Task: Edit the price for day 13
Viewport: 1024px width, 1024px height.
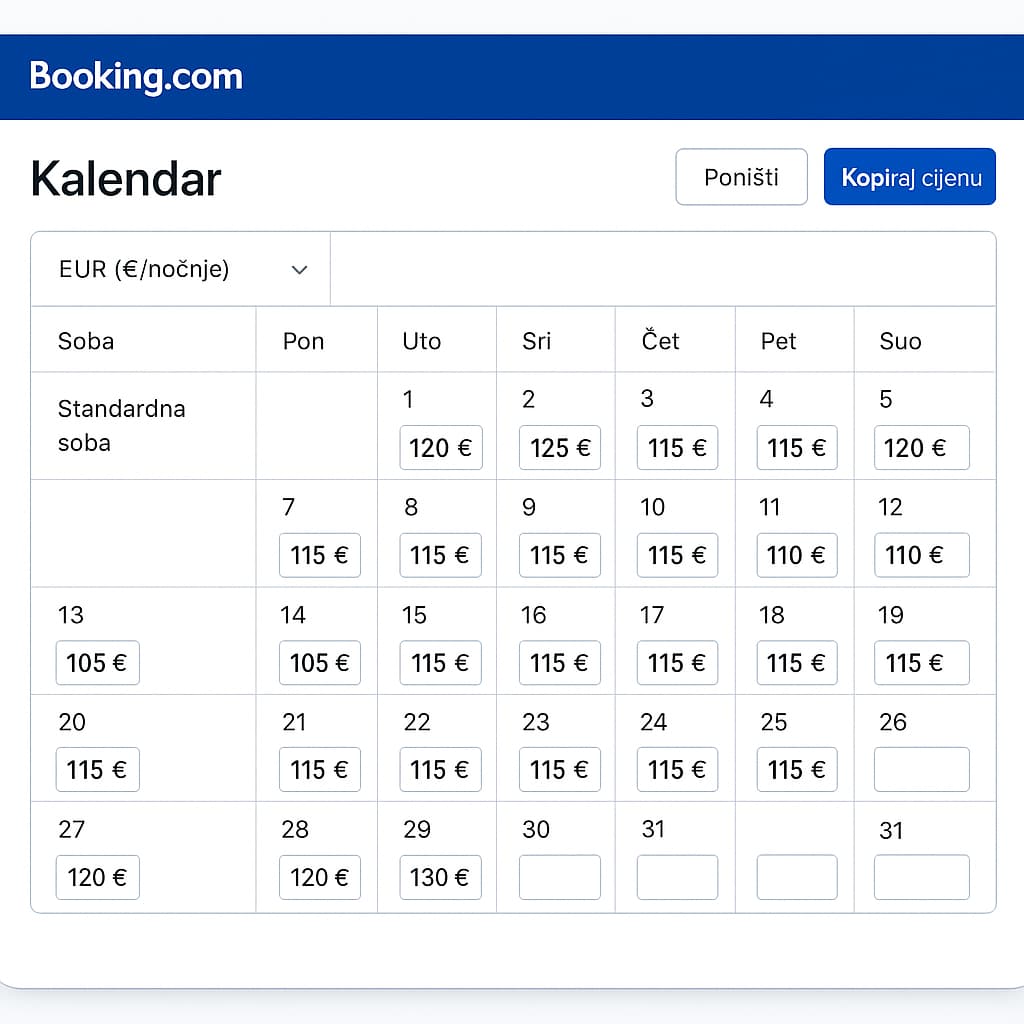Action: (97, 662)
